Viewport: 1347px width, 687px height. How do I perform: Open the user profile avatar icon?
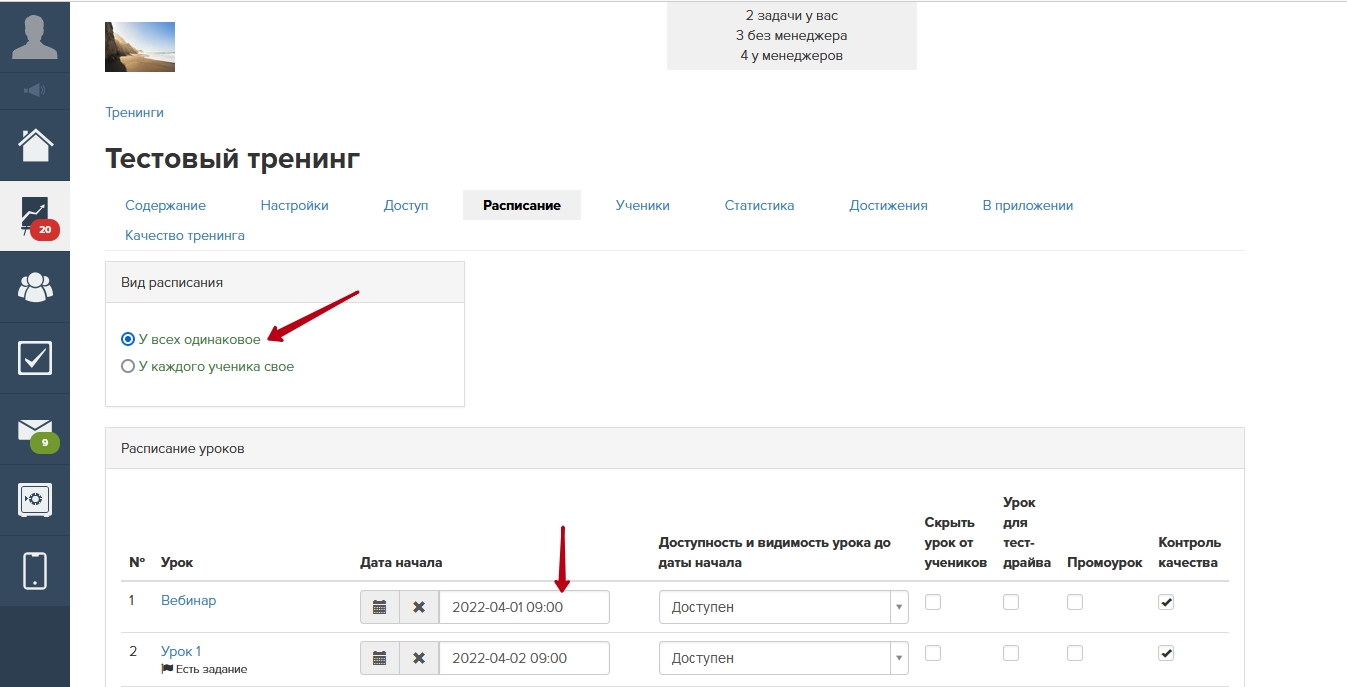(x=35, y=37)
